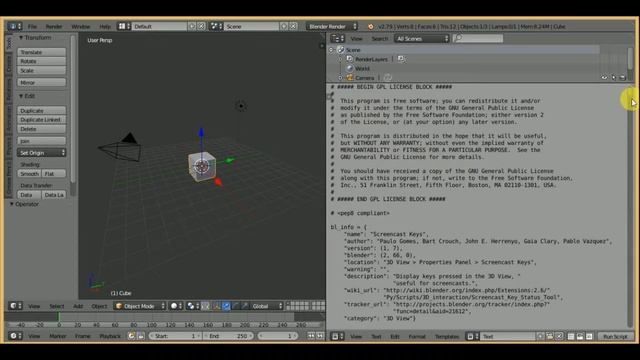Click the render layer image icon beside RenderLayers

tap(401, 59)
